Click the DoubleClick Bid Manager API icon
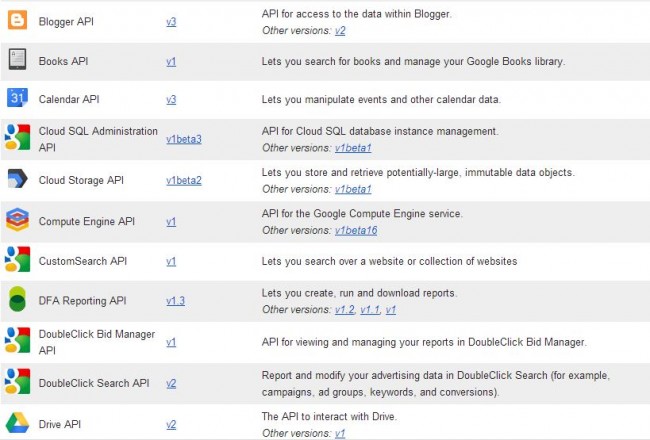 [17, 340]
